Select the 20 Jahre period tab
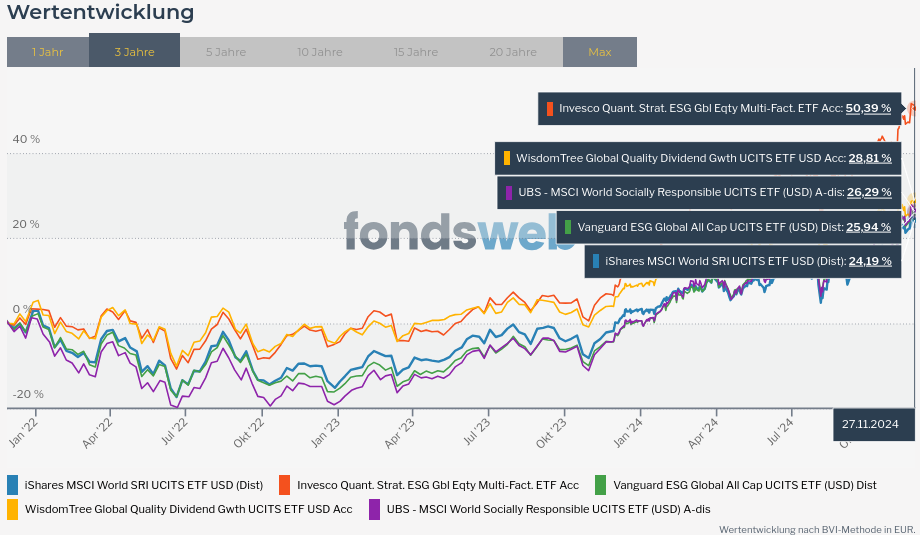This screenshot has width=920, height=535. pos(512,52)
